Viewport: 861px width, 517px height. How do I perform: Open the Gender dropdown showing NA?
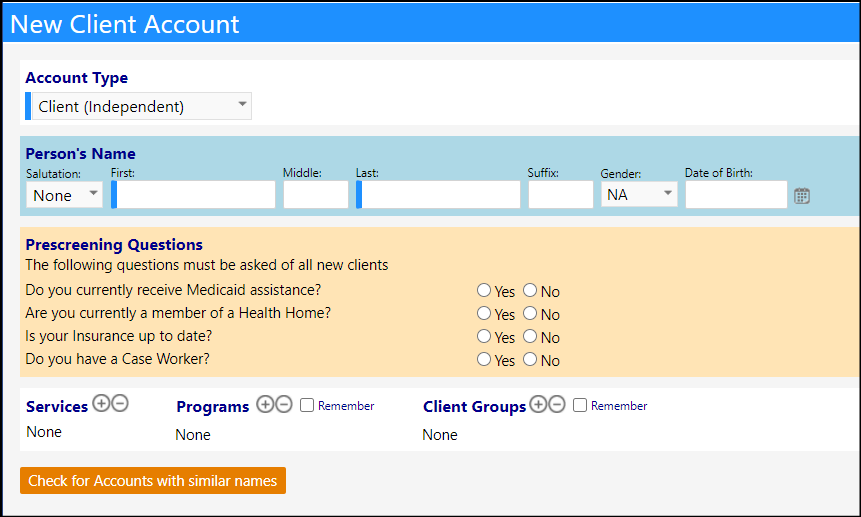point(639,194)
